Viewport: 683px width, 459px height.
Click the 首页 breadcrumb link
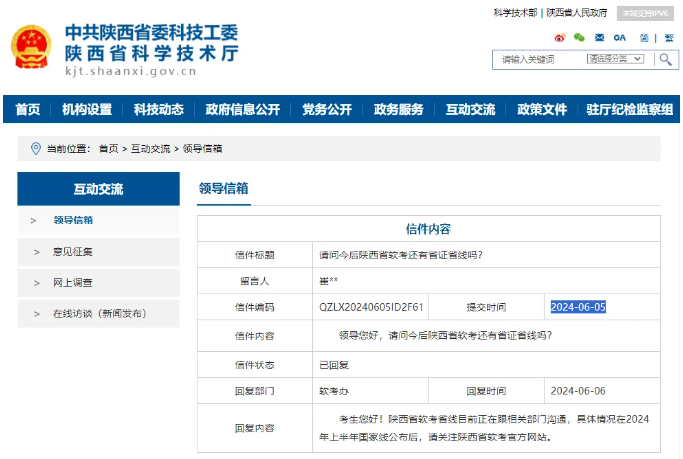[x=108, y=149]
